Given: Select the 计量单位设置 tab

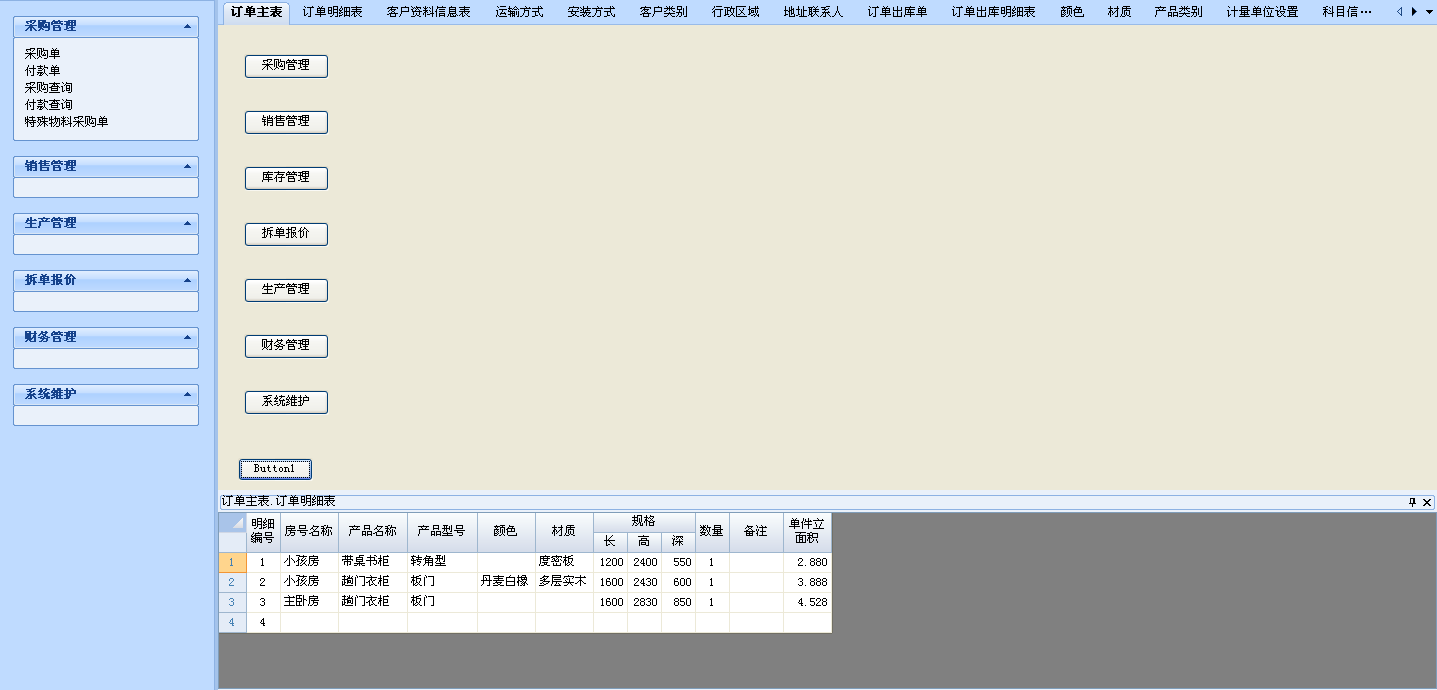Looking at the screenshot, I should (x=1262, y=12).
